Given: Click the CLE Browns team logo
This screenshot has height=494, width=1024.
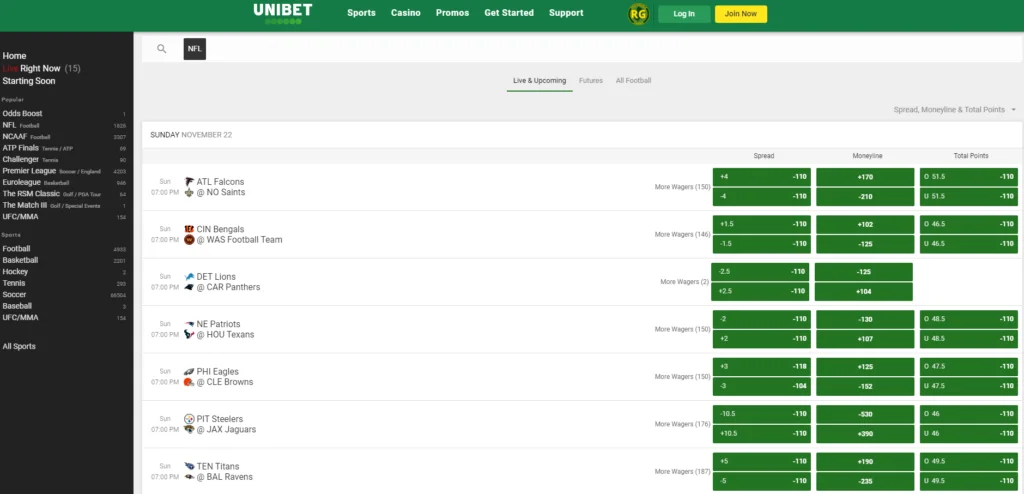Looking at the screenshot, I should [189, 382].
